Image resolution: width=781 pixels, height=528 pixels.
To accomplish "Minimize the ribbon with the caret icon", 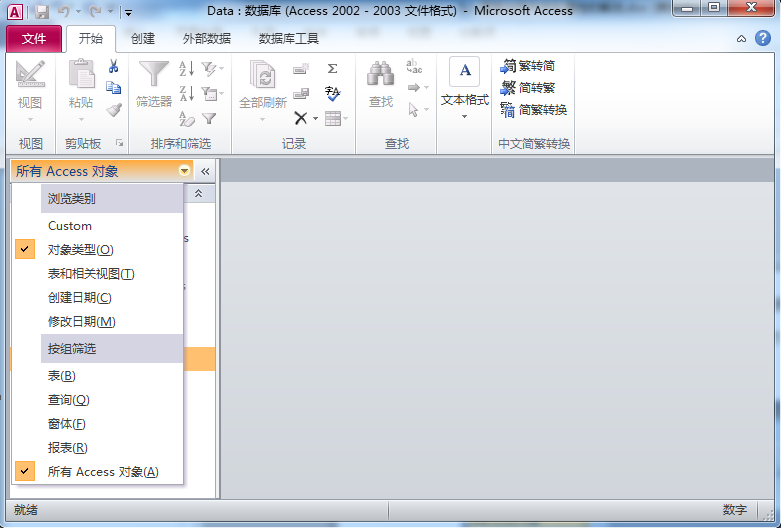I will point(741,39).
